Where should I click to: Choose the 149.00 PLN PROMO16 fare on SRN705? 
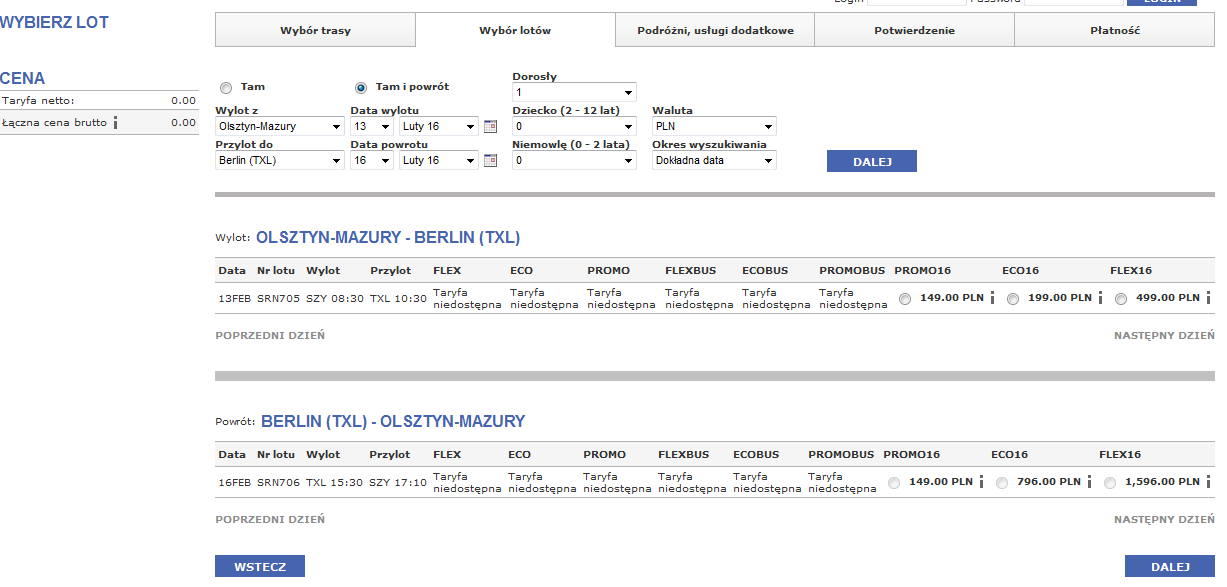(906, 298)
